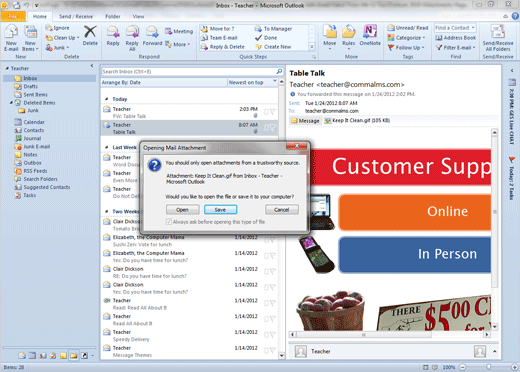This screenshot has width=520, height=372.
Task: Show the Message body tab
Action: 305,121
